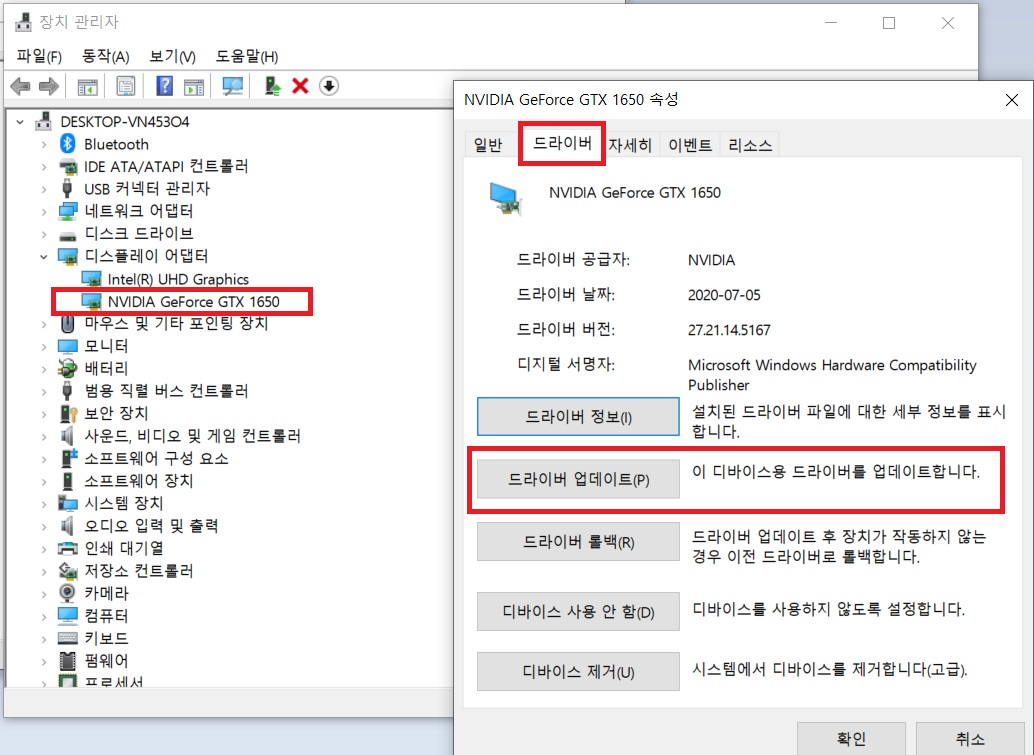
Task: Expand the 컴퓨터 category
Action: [44, 615]
